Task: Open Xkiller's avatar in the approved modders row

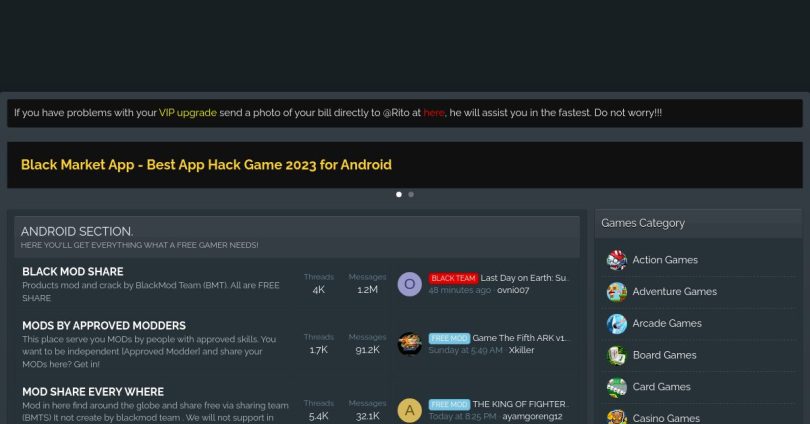Action: 410,344
